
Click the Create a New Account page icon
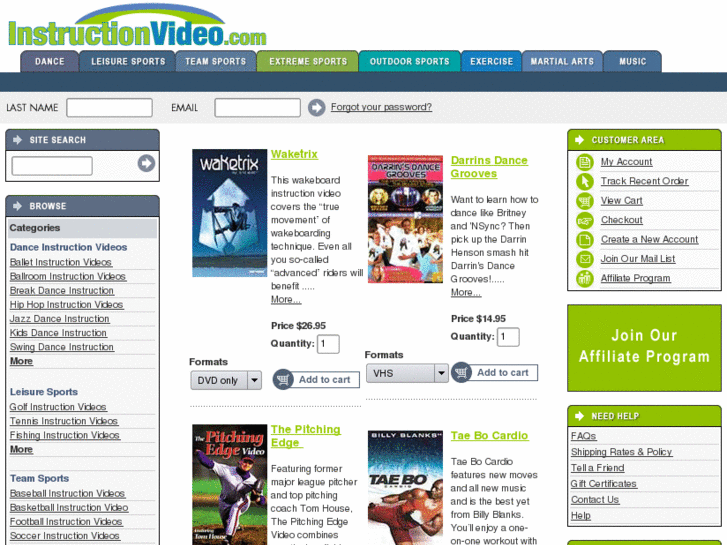585,240
